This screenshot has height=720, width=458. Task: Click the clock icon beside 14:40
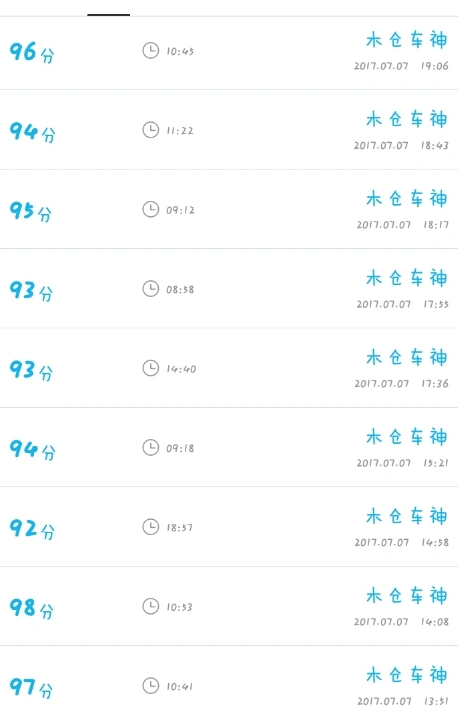click(151, 368)
